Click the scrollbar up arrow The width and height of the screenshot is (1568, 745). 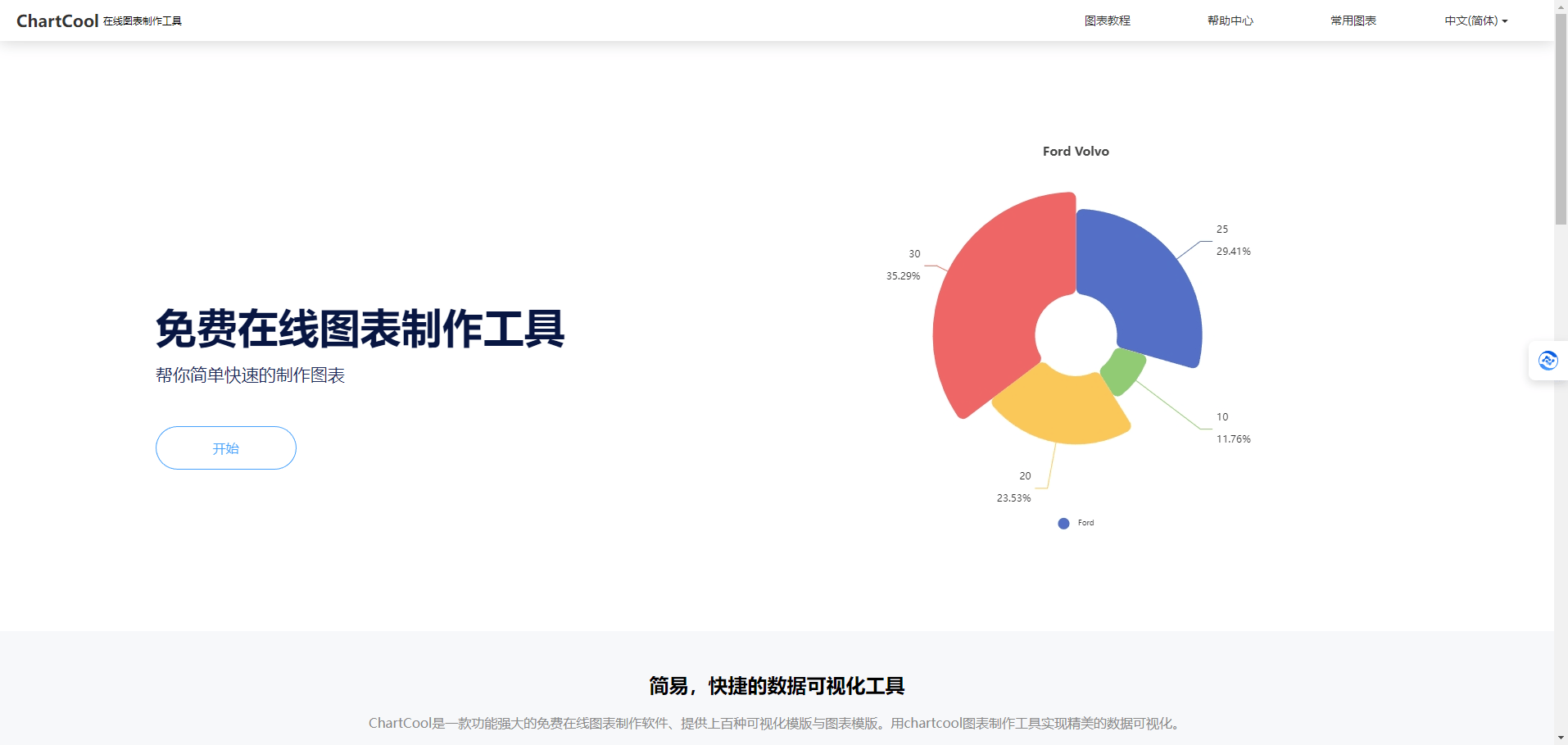[x=1561, y=6]
